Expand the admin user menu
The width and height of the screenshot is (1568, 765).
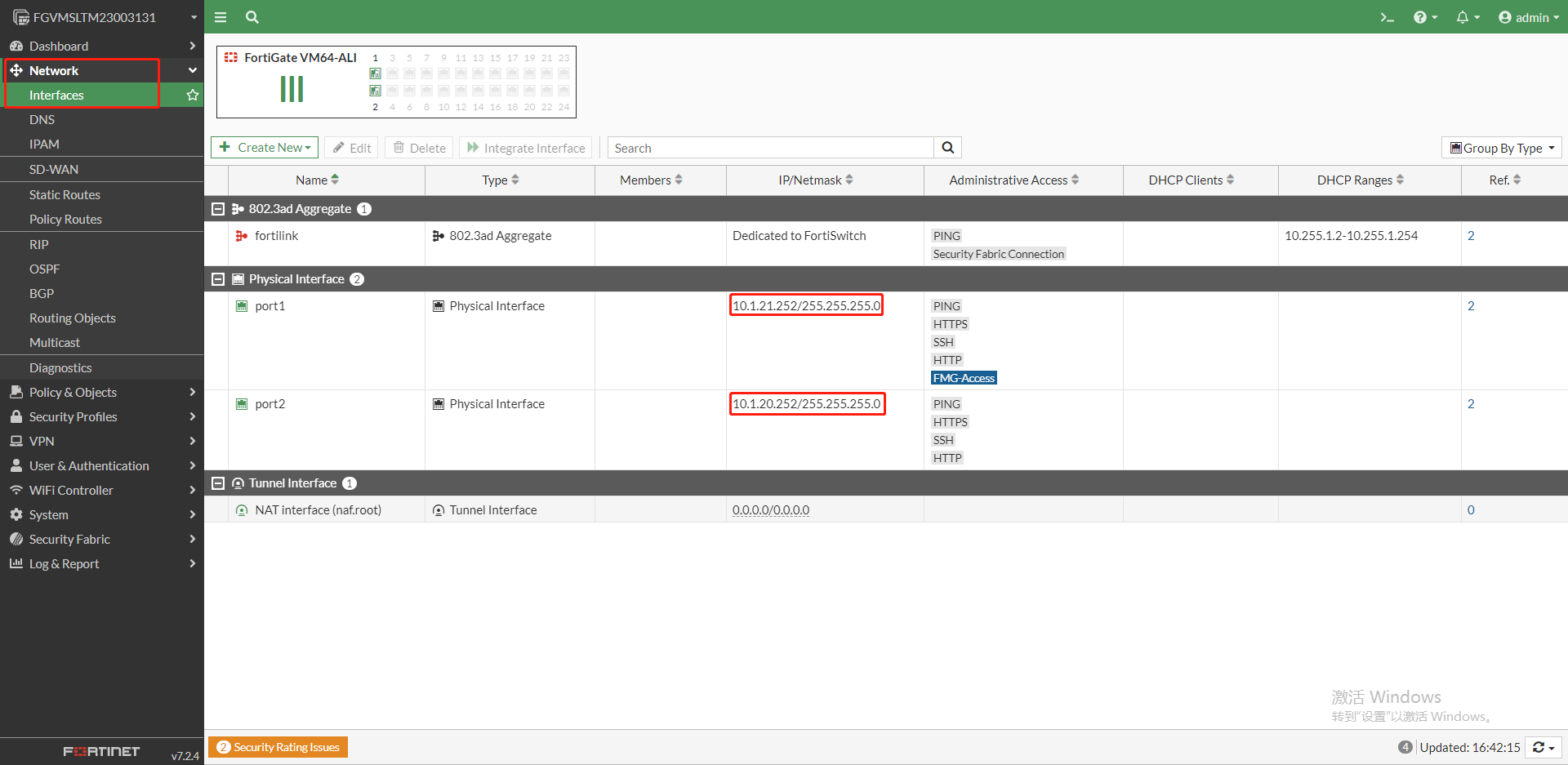click(x=1529, y=17)
